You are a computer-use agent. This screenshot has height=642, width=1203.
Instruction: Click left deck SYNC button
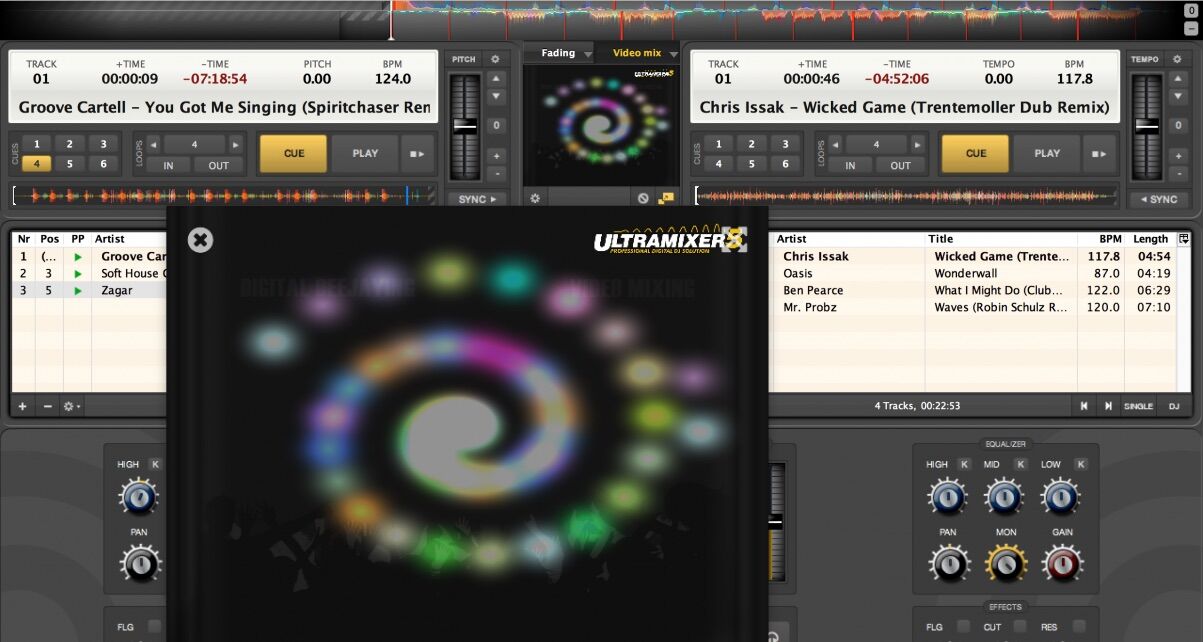click(477, 199)
